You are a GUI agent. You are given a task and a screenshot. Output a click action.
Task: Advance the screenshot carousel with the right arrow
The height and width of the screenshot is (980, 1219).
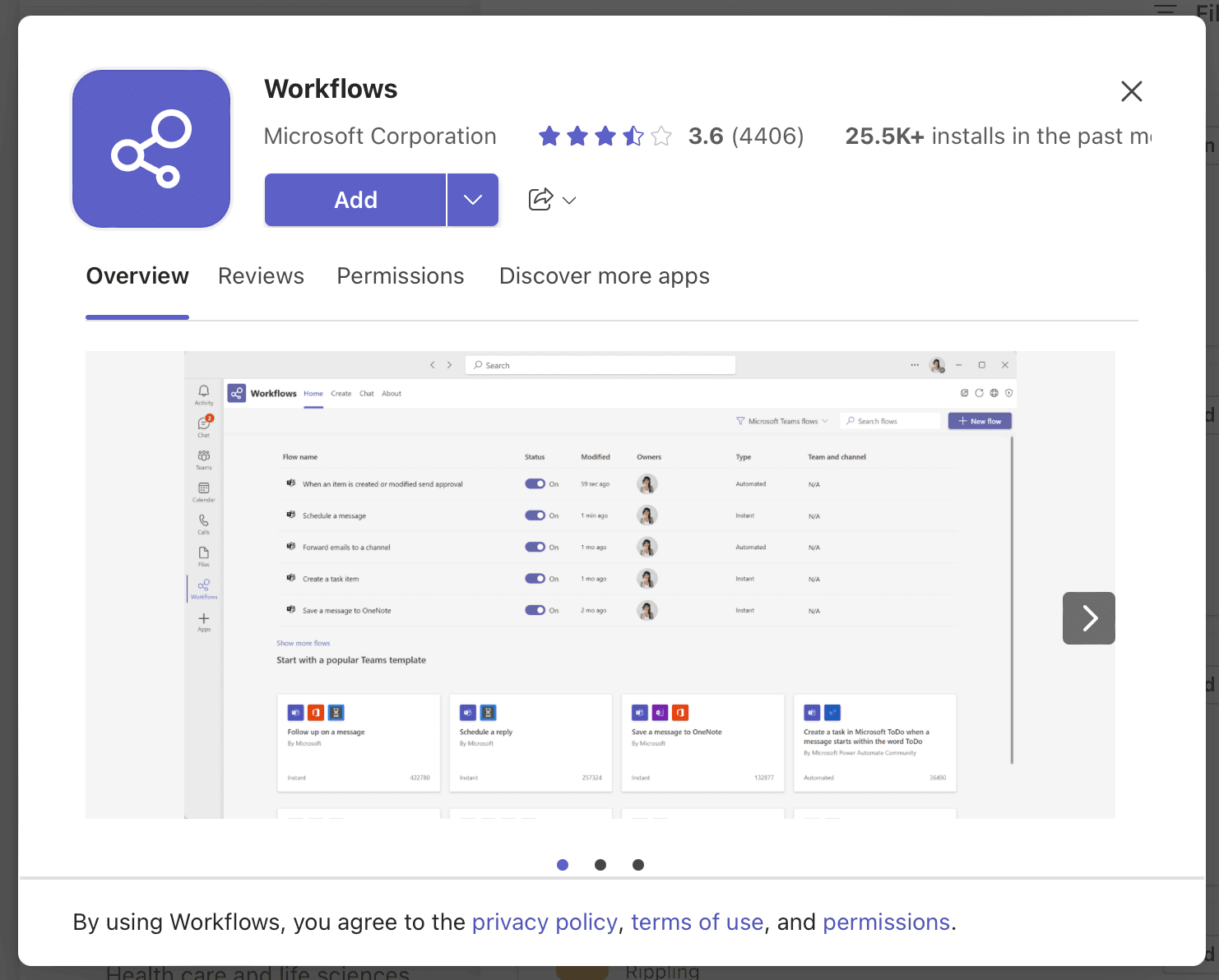pos(1088,618)
